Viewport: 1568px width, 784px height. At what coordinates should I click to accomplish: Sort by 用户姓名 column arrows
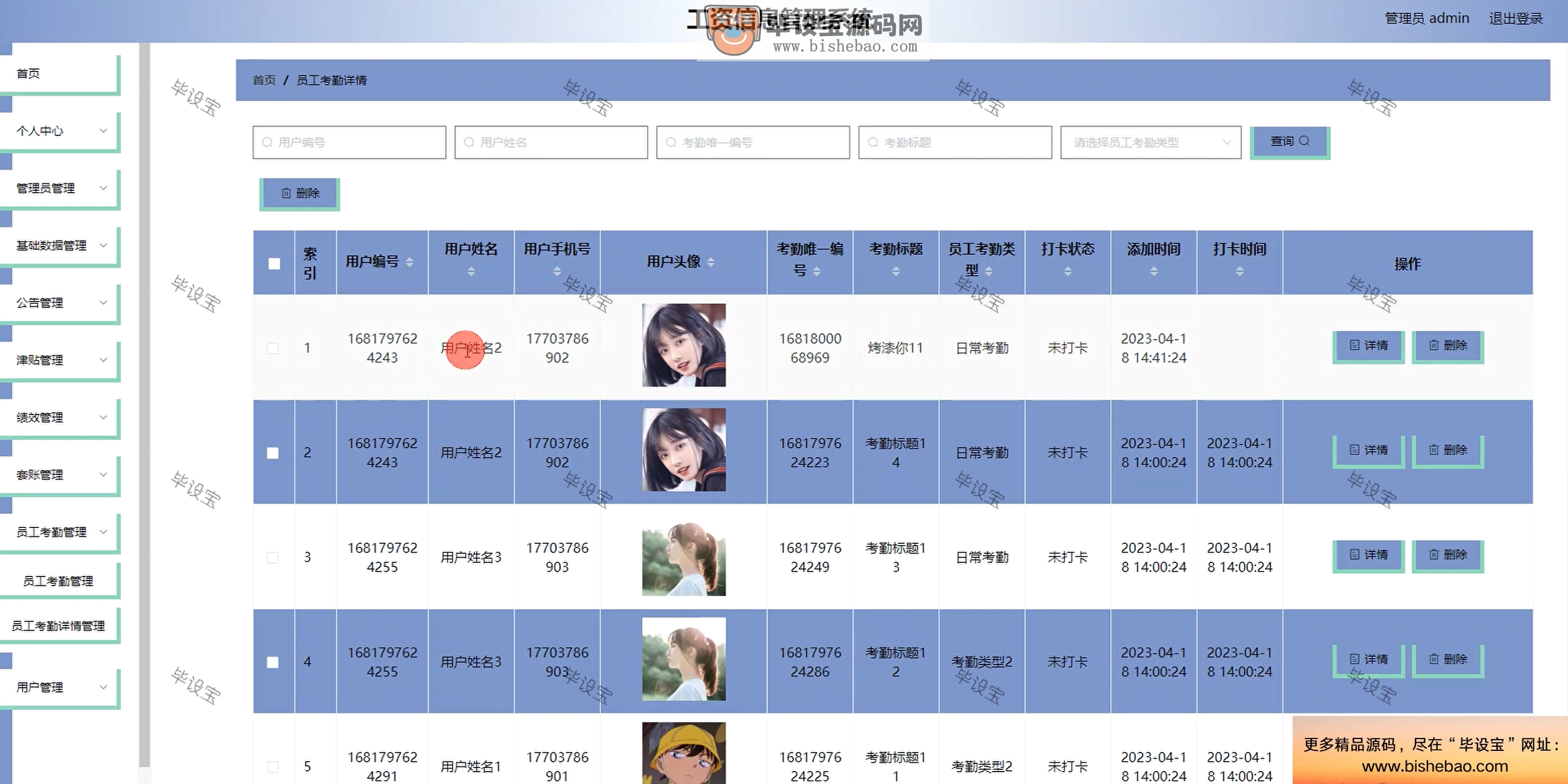click(x=471, y=271)
